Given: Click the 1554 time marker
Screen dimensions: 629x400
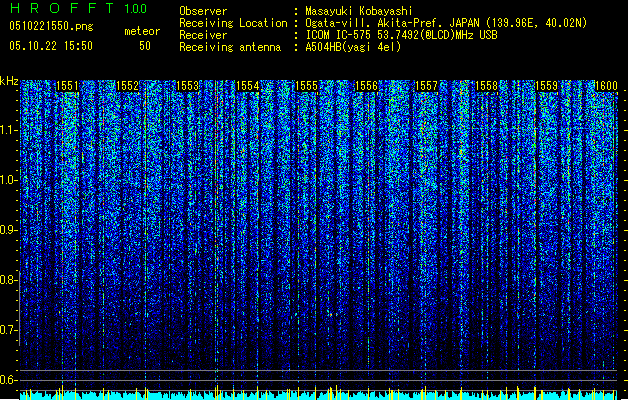Looking at the screenshot, I should (x=248, y=86).
